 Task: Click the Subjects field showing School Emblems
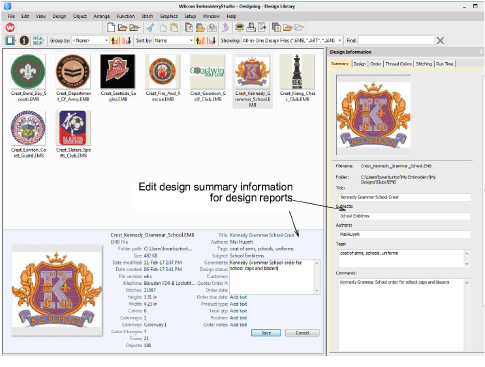[x=405, y=216]
